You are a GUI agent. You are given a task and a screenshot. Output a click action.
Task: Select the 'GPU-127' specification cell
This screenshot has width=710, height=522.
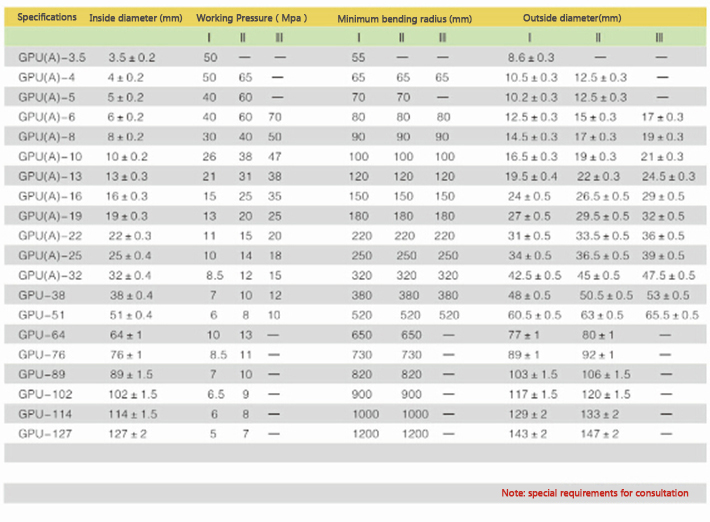pos(45,434)
